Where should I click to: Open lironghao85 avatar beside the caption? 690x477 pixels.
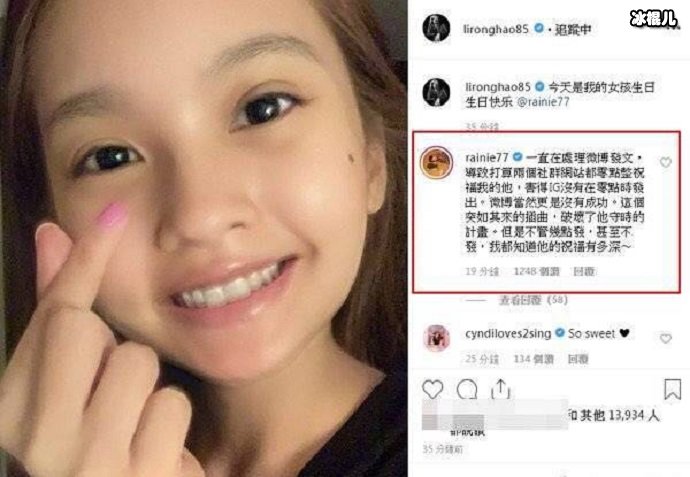(436, 93)
